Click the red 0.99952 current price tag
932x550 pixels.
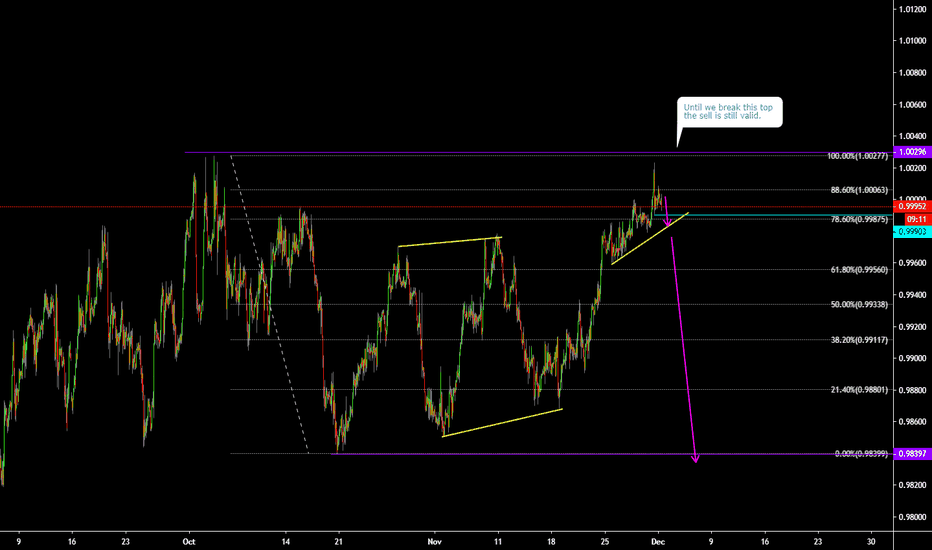[x=911, y=207]
